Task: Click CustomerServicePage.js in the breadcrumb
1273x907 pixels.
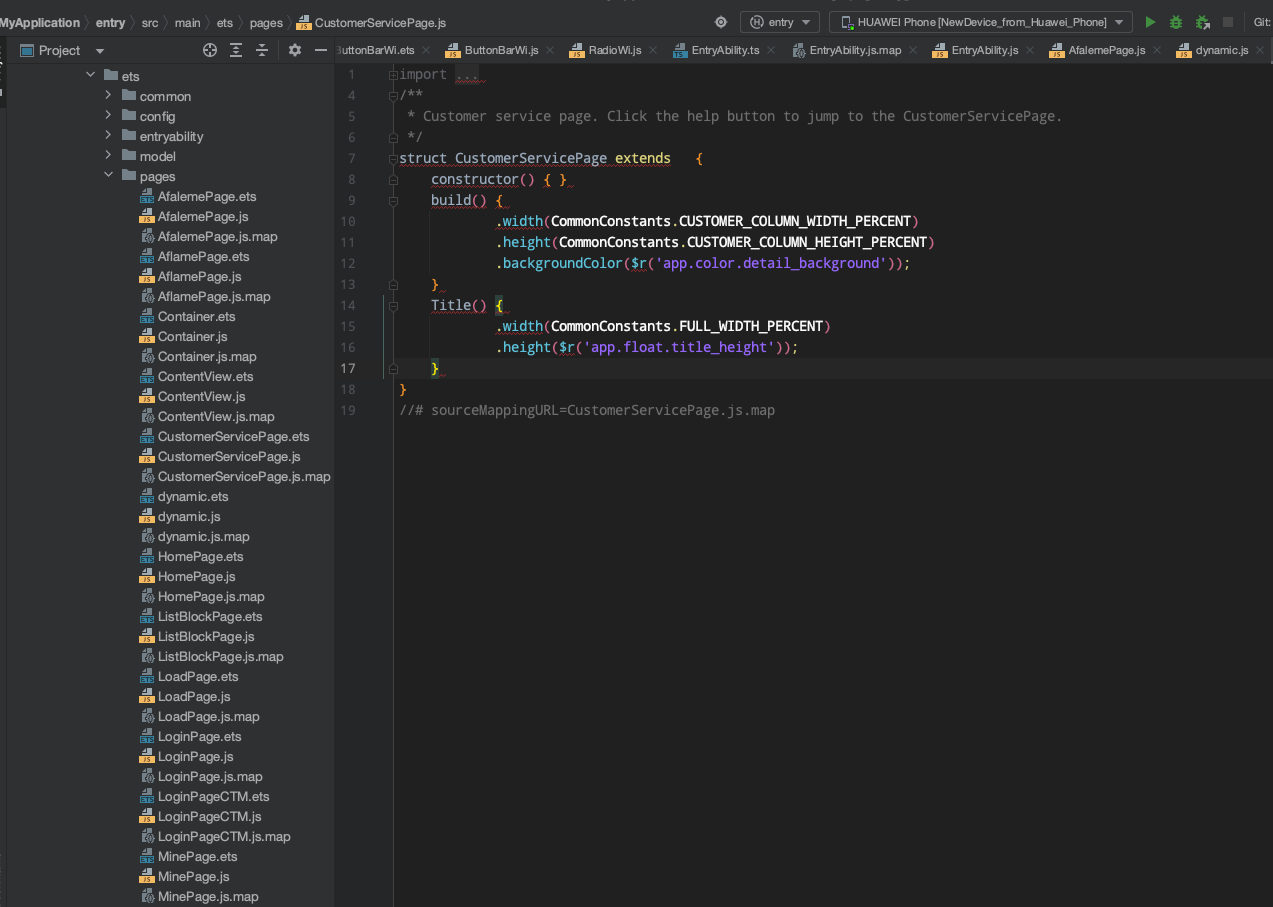Action: [372, 22]
